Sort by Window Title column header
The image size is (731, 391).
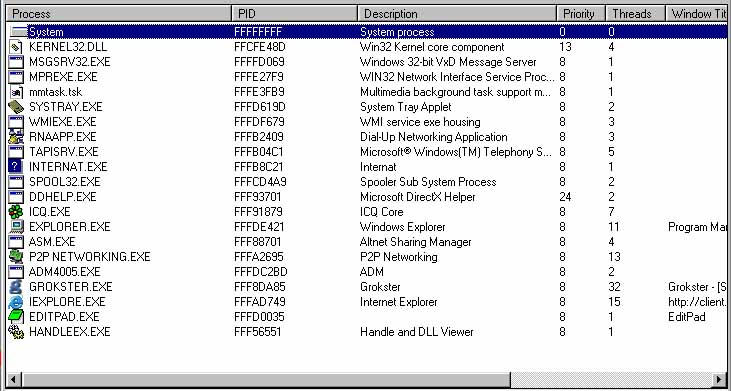[696, 14]
